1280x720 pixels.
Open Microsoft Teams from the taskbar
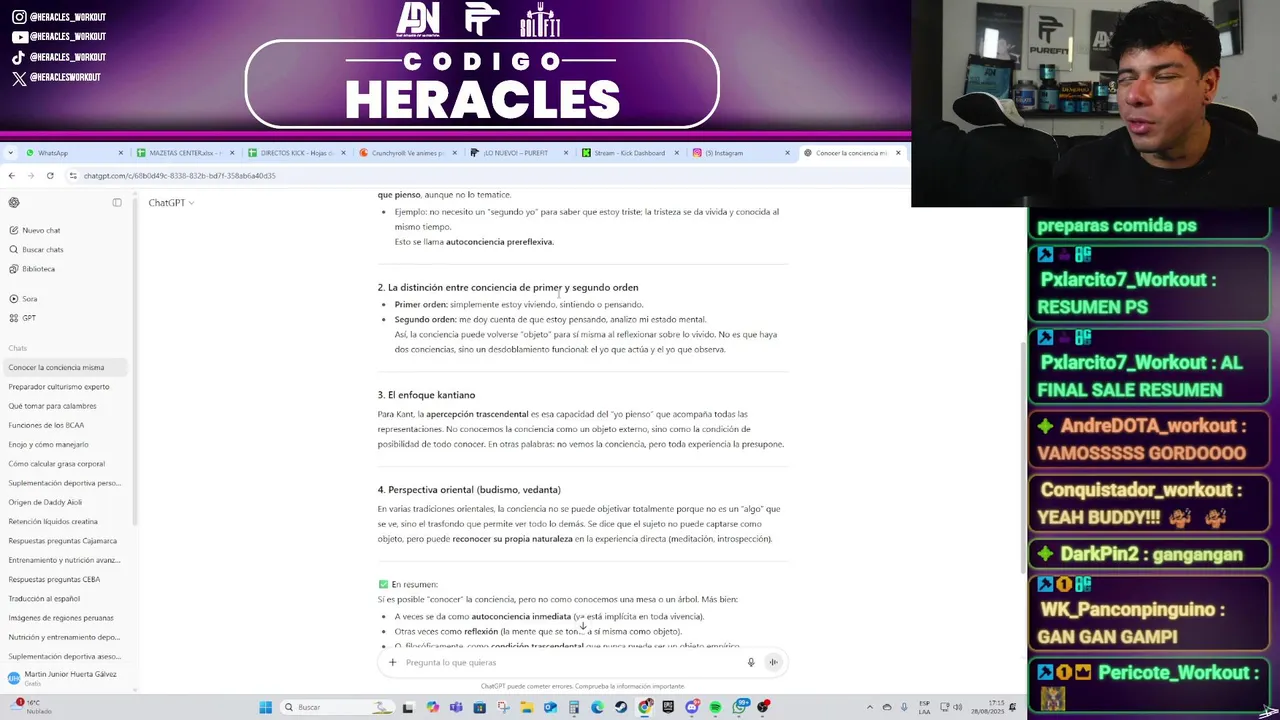coord(456,707)
